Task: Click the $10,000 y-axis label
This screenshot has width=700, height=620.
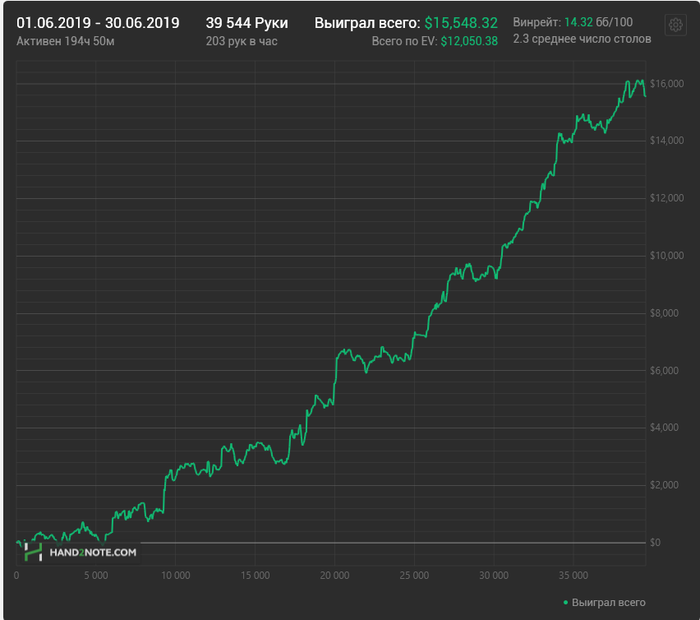Action: 667,255
